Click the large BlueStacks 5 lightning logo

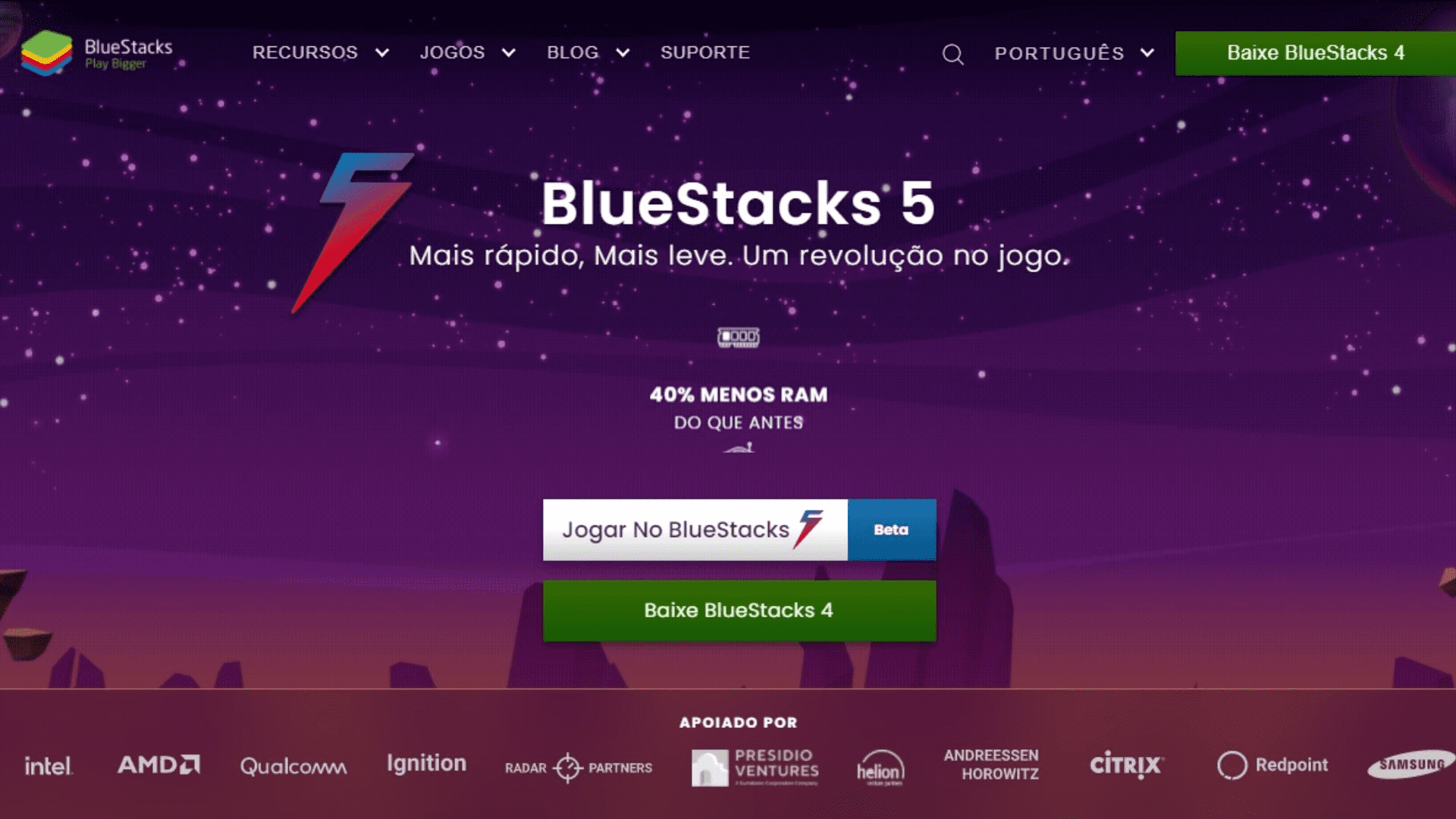[353, 233]
